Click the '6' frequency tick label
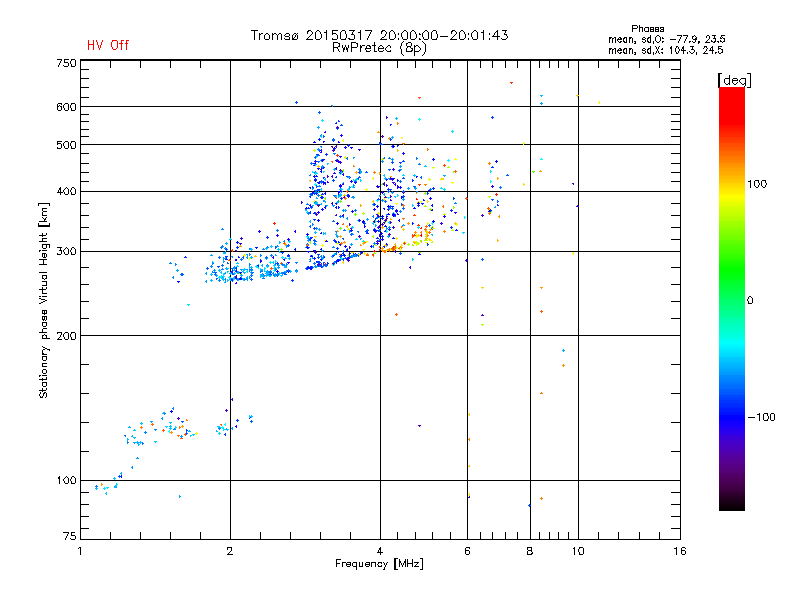The width and height of the screenshot is (800, 600). point(467,551)
